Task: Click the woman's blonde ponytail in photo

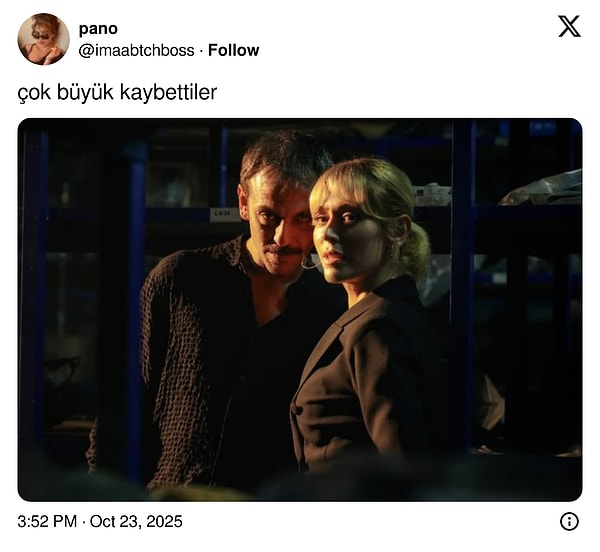Action: 415,249
